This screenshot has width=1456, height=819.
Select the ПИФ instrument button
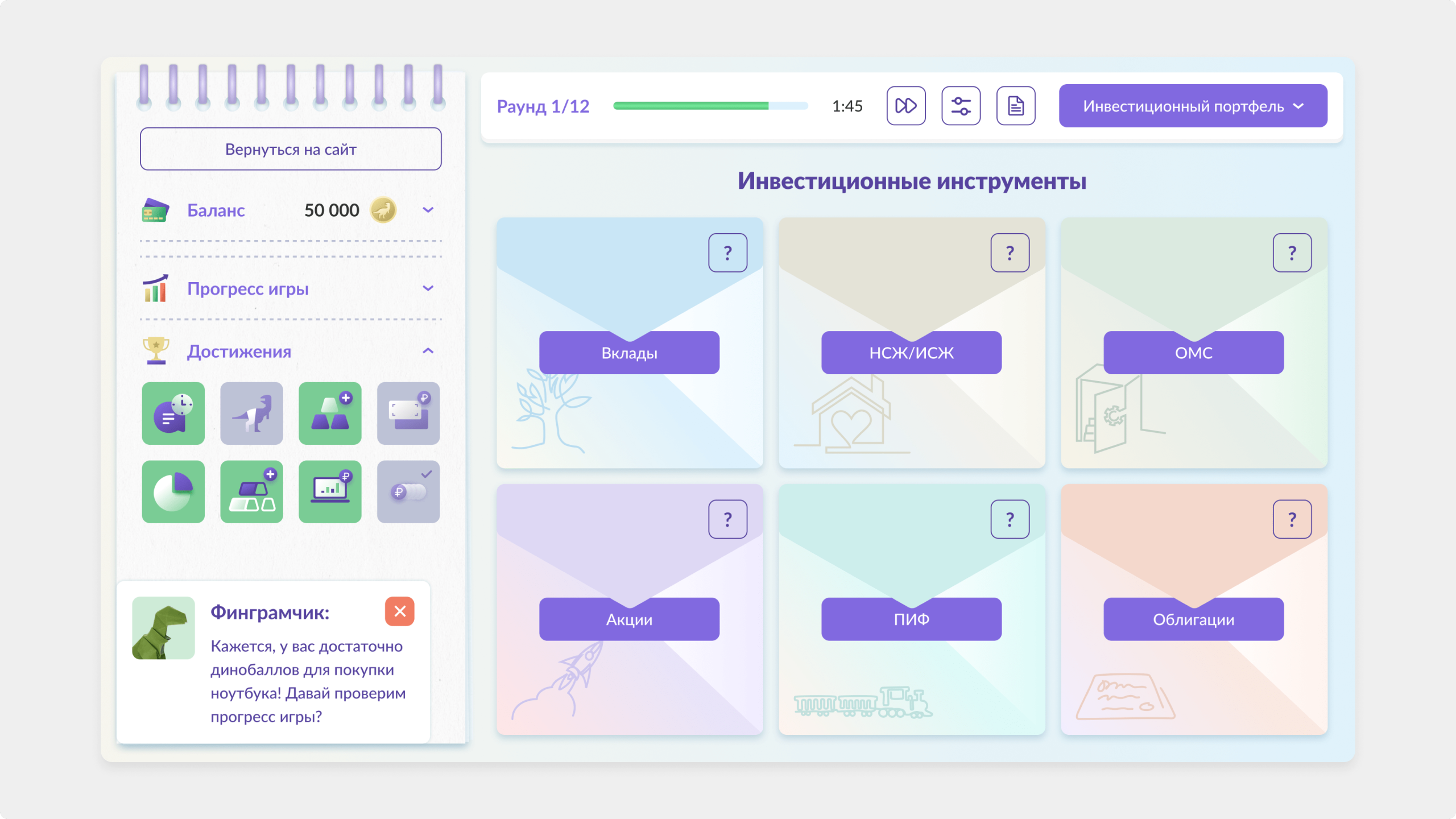click(x=911, y=619)
